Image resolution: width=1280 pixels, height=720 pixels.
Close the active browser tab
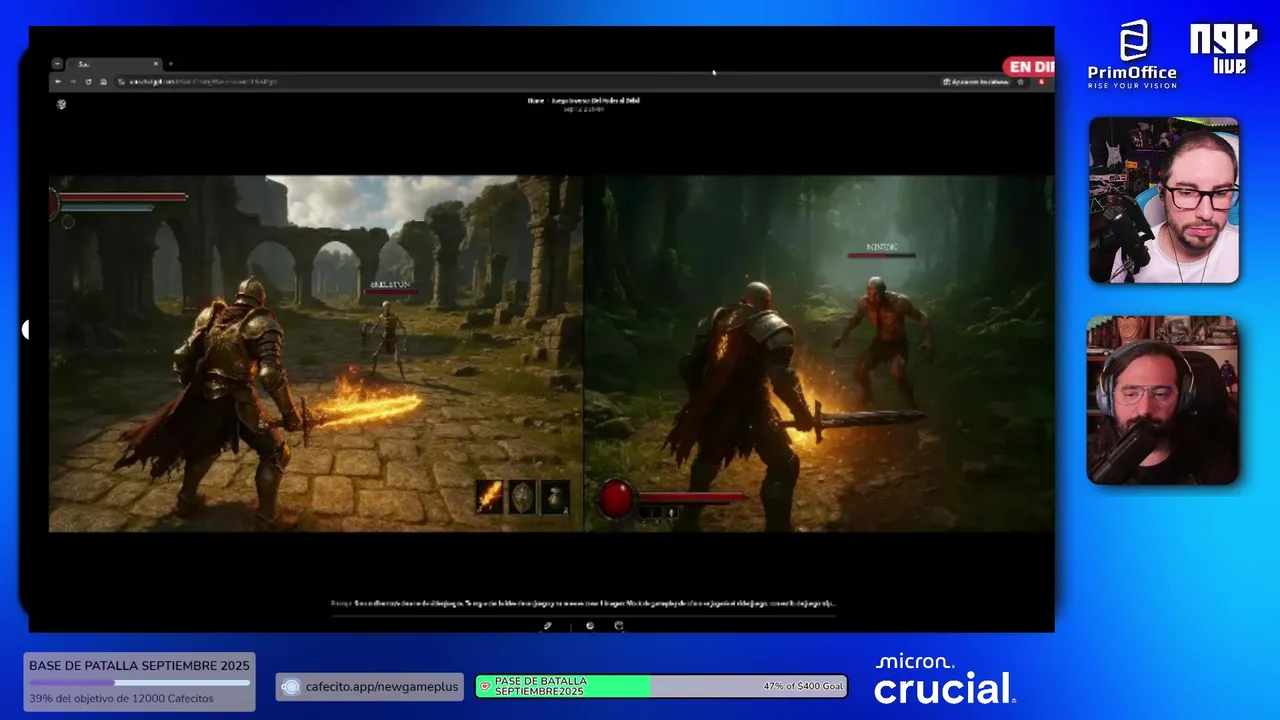tap(156, 64)
